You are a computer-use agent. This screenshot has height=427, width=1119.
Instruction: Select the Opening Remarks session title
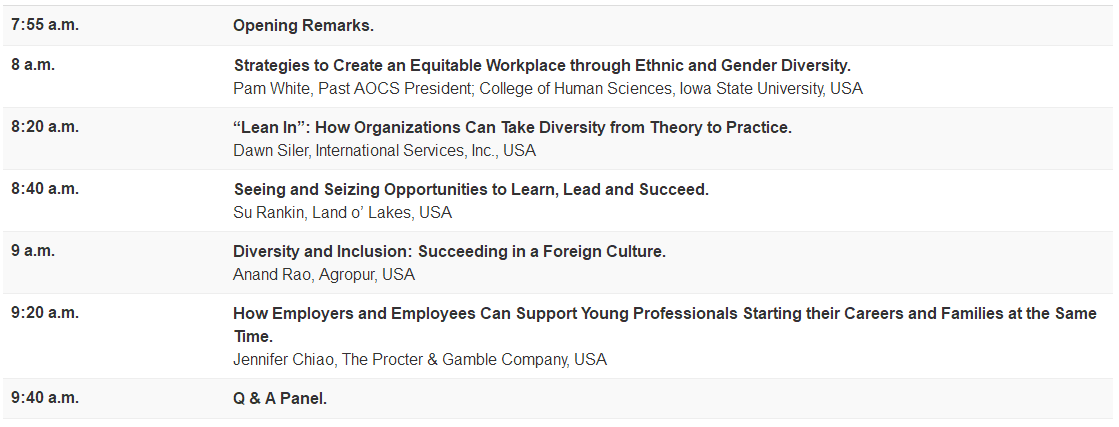coord(303,25)
